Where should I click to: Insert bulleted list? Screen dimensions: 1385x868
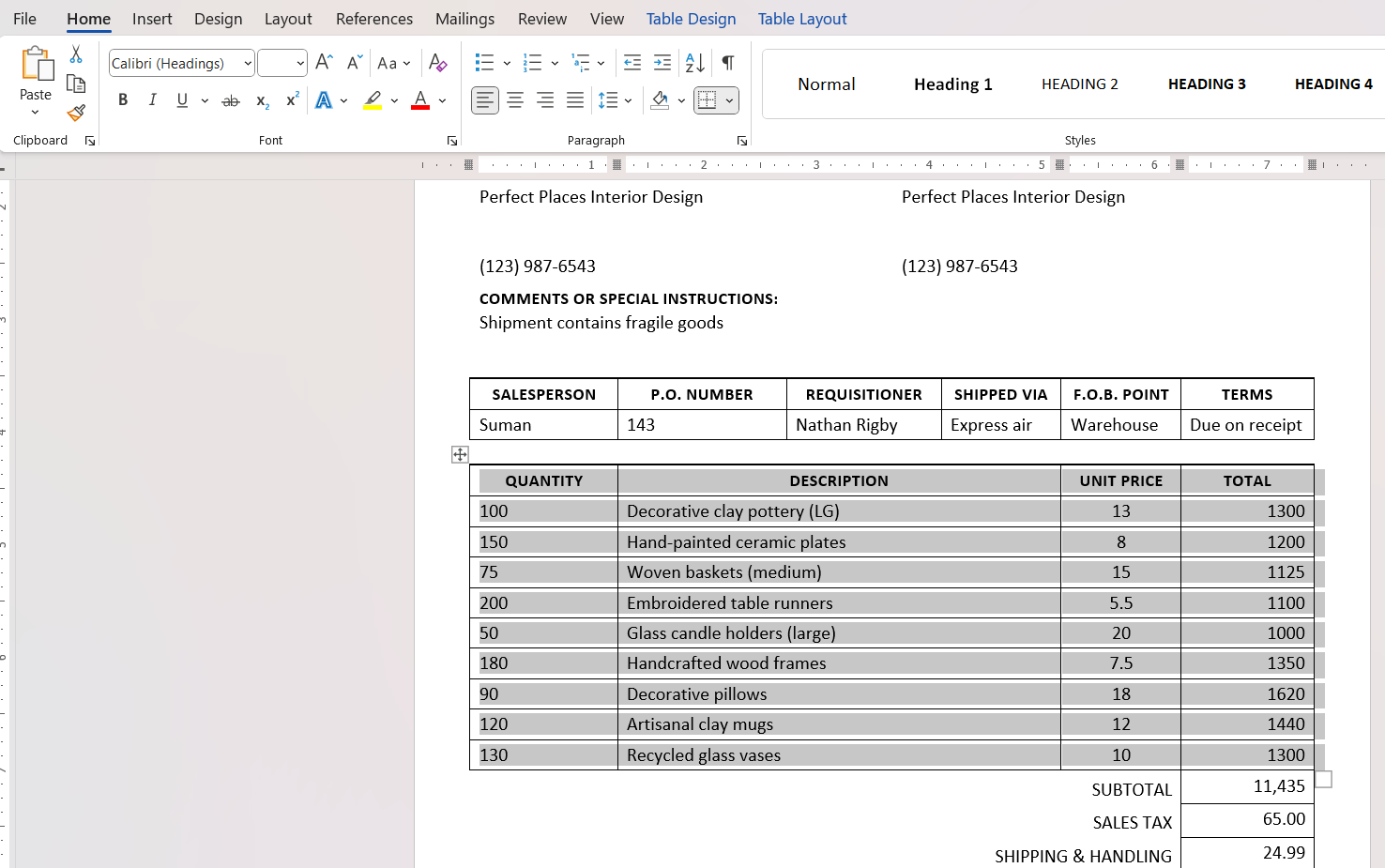(484, 63)
